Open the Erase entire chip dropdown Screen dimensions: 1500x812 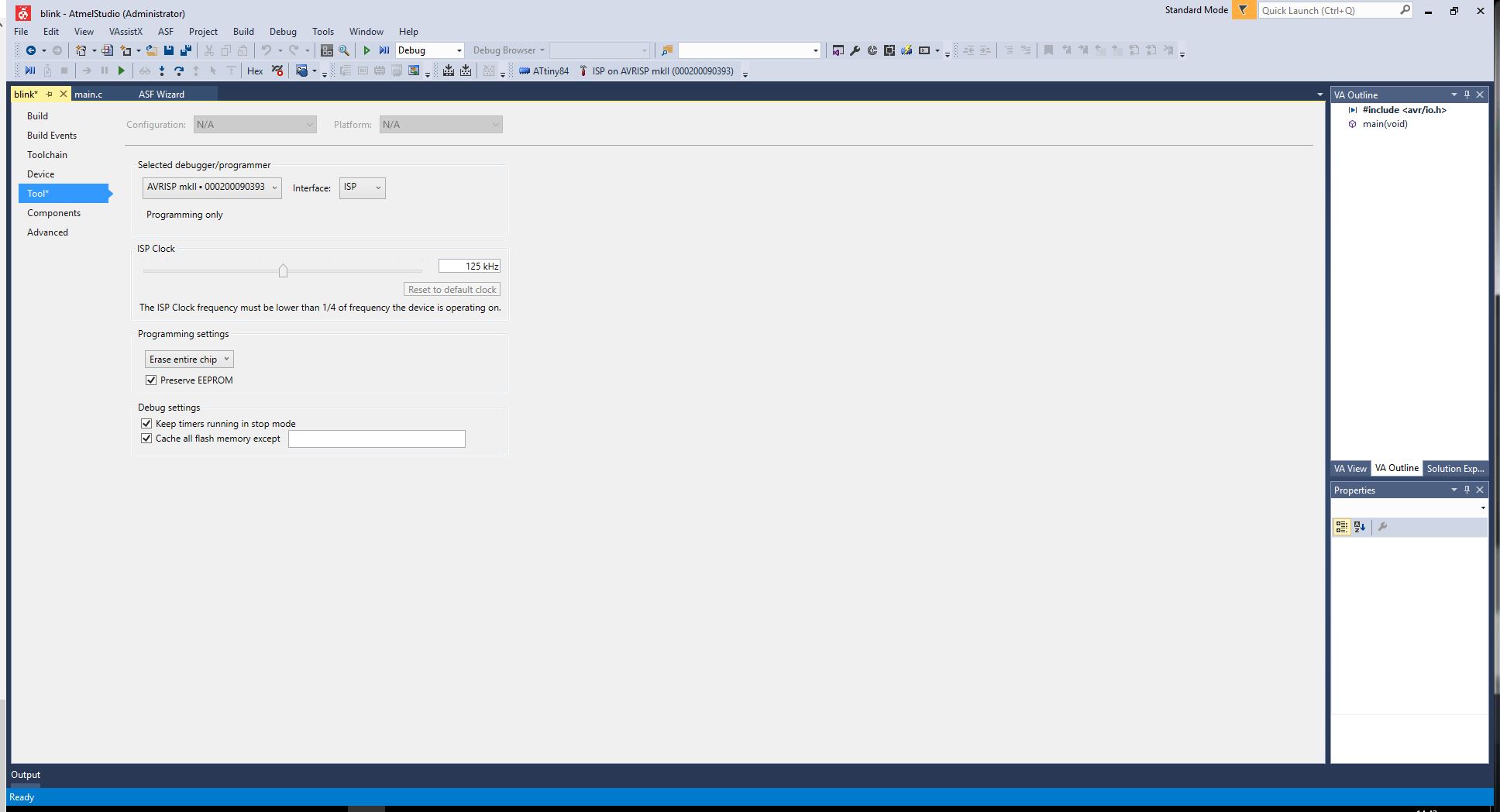(189, 360)
